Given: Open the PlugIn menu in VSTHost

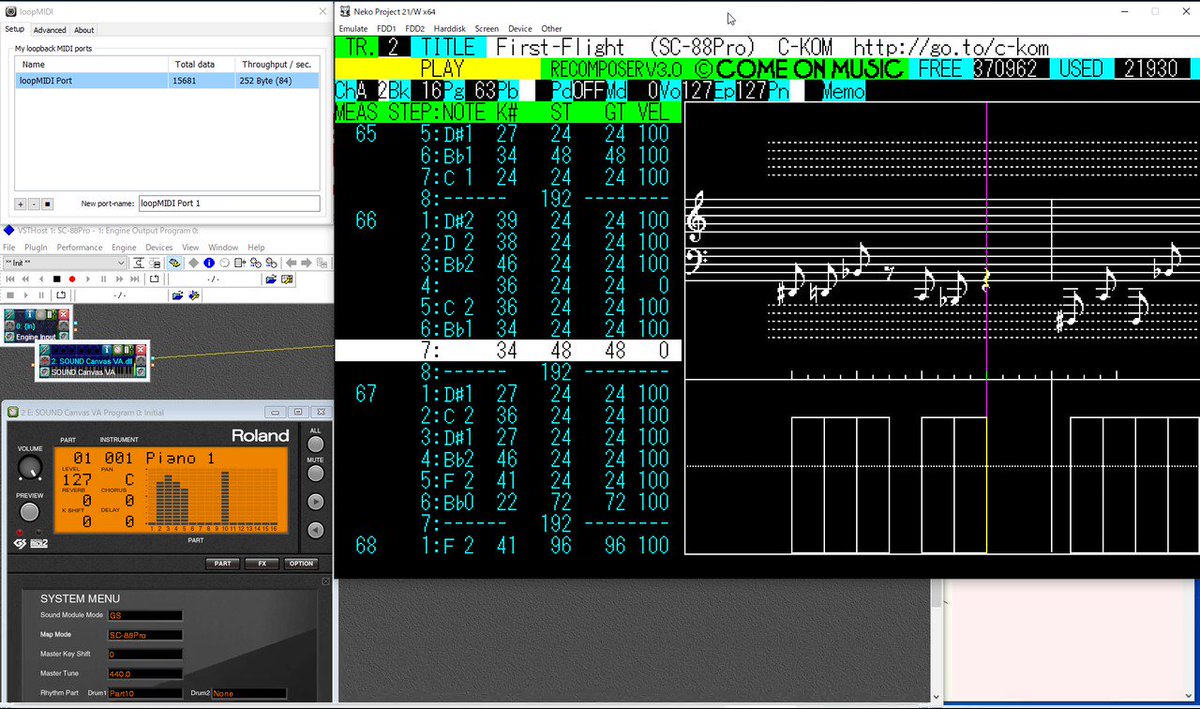Looking at the screenshot, I should pos(36,247).
